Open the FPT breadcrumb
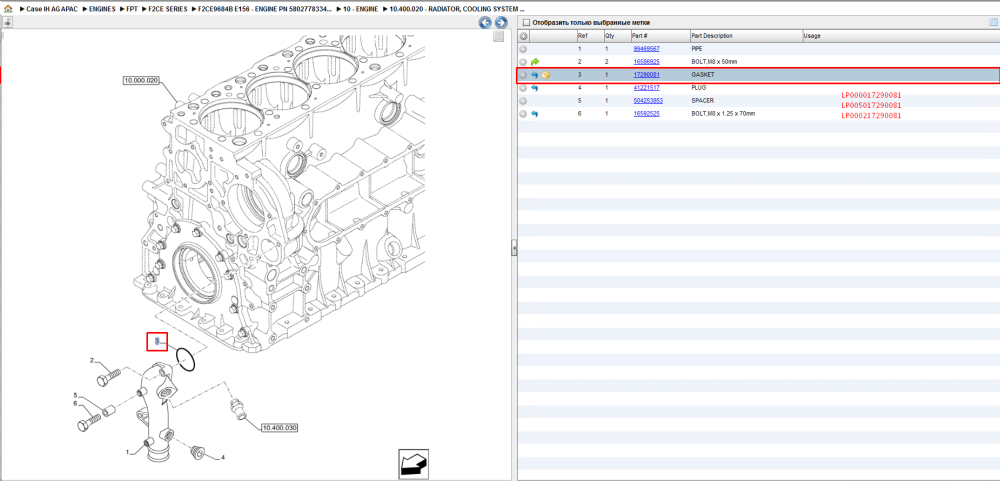Screen dimensions: 1000x481 tap(132, 10)
